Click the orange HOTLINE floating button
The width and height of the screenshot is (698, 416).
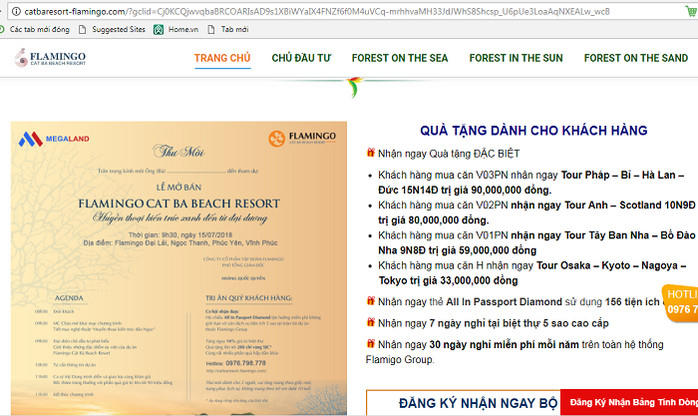coord(680,303)
